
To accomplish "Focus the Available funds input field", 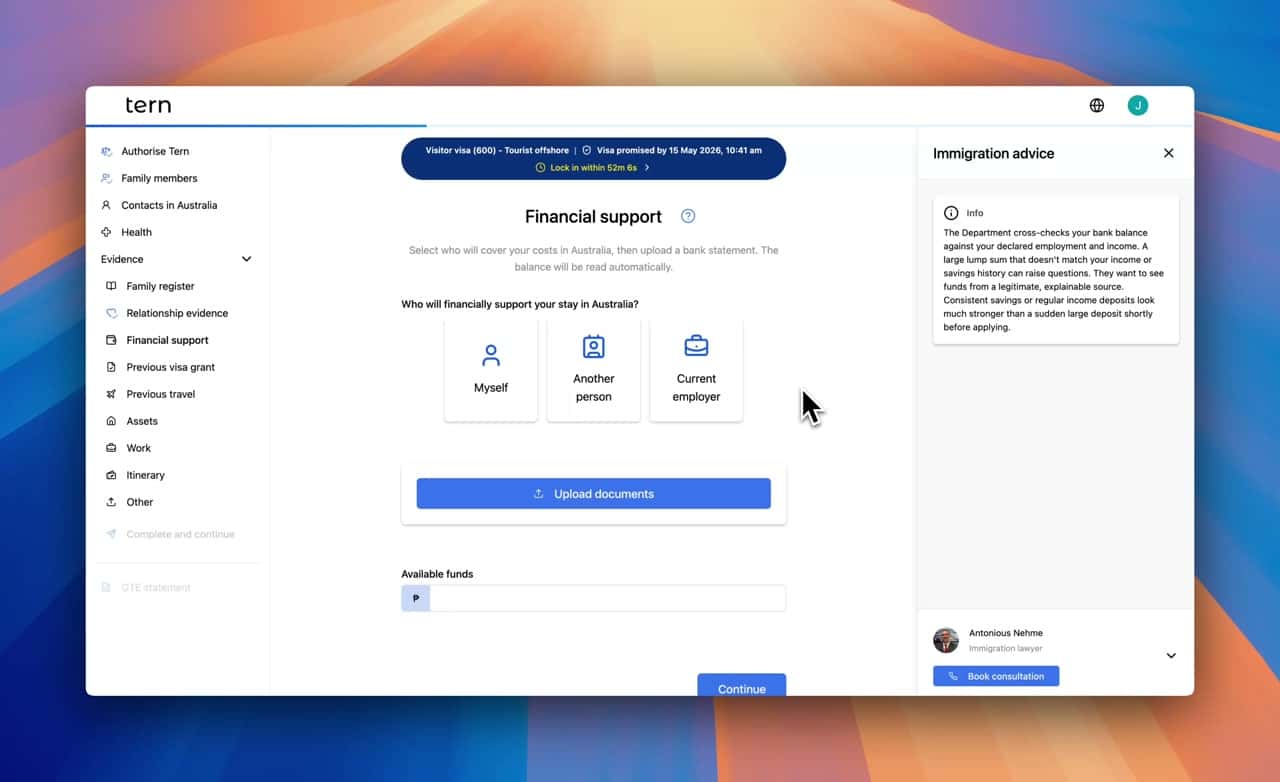I will 606,598.
